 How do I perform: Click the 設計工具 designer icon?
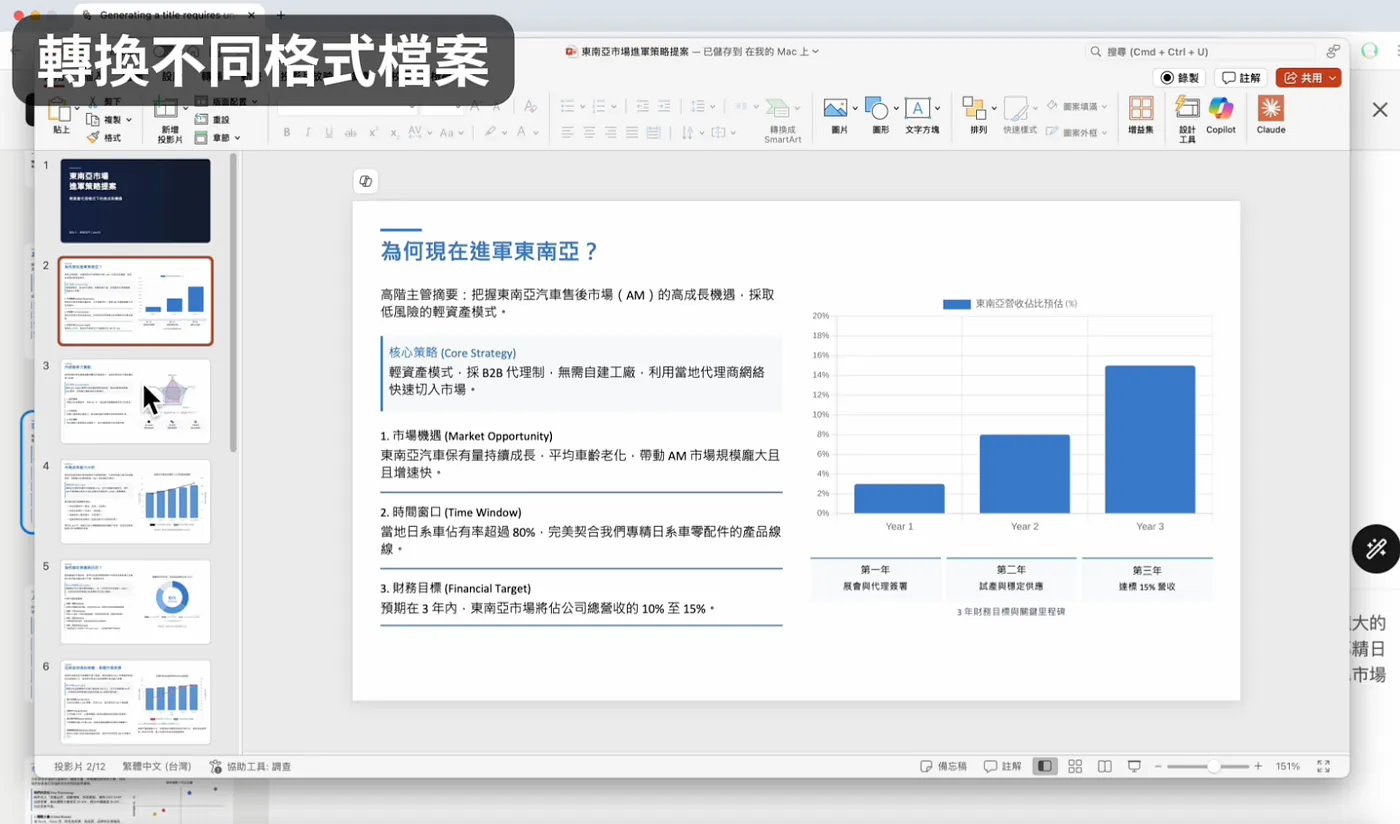[x=1187, y=108]
